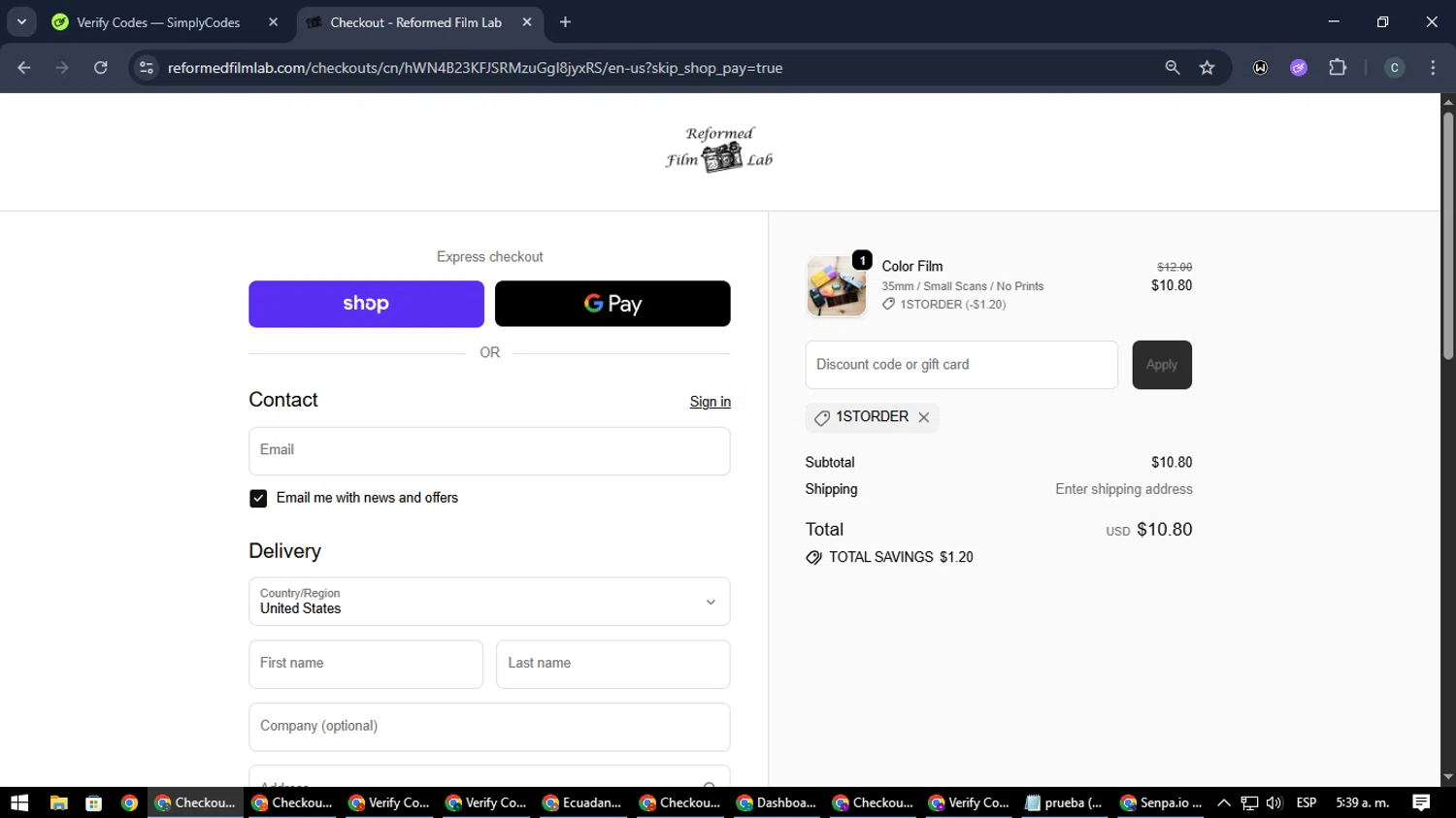Open the ESP language indicator
Viewport: 1456px width, 818px height.
[1307, 802]
